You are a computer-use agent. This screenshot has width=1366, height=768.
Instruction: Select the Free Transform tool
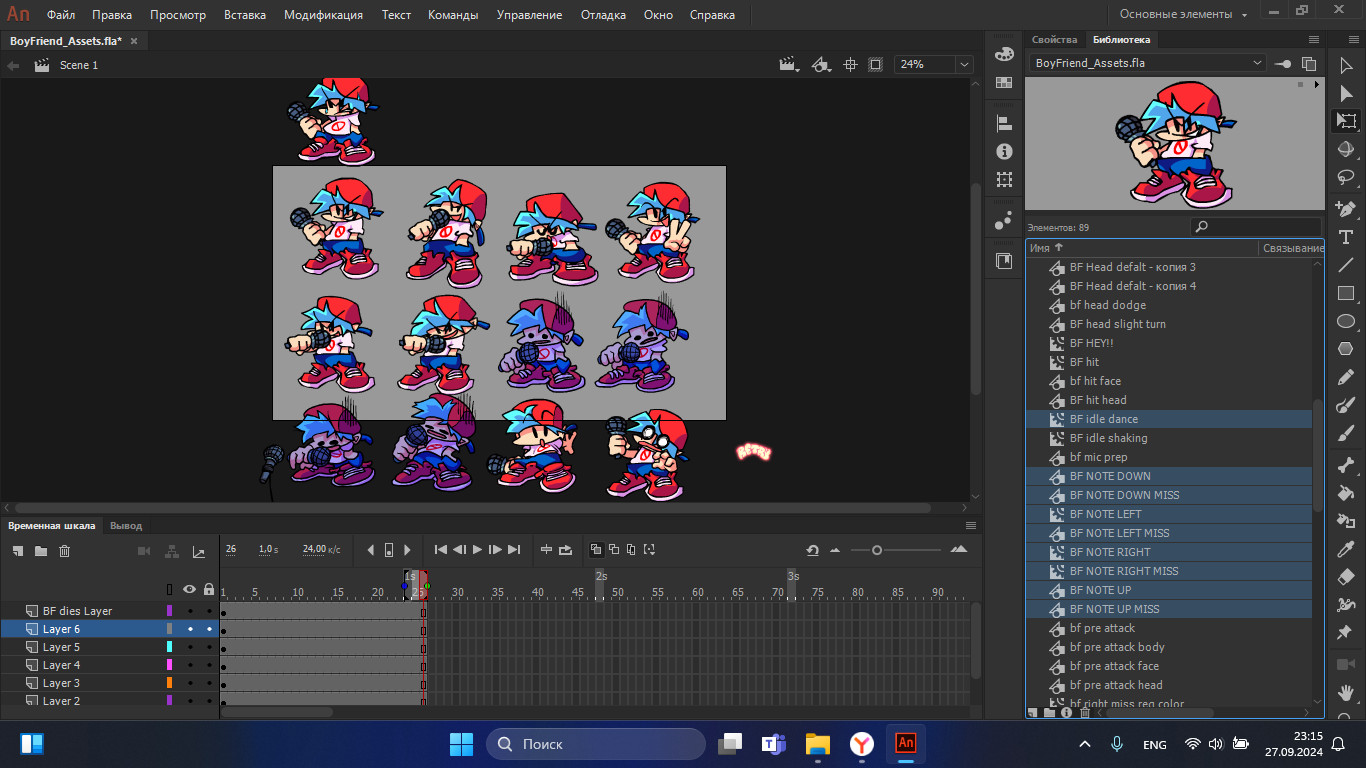click(x=1346, y=120)
